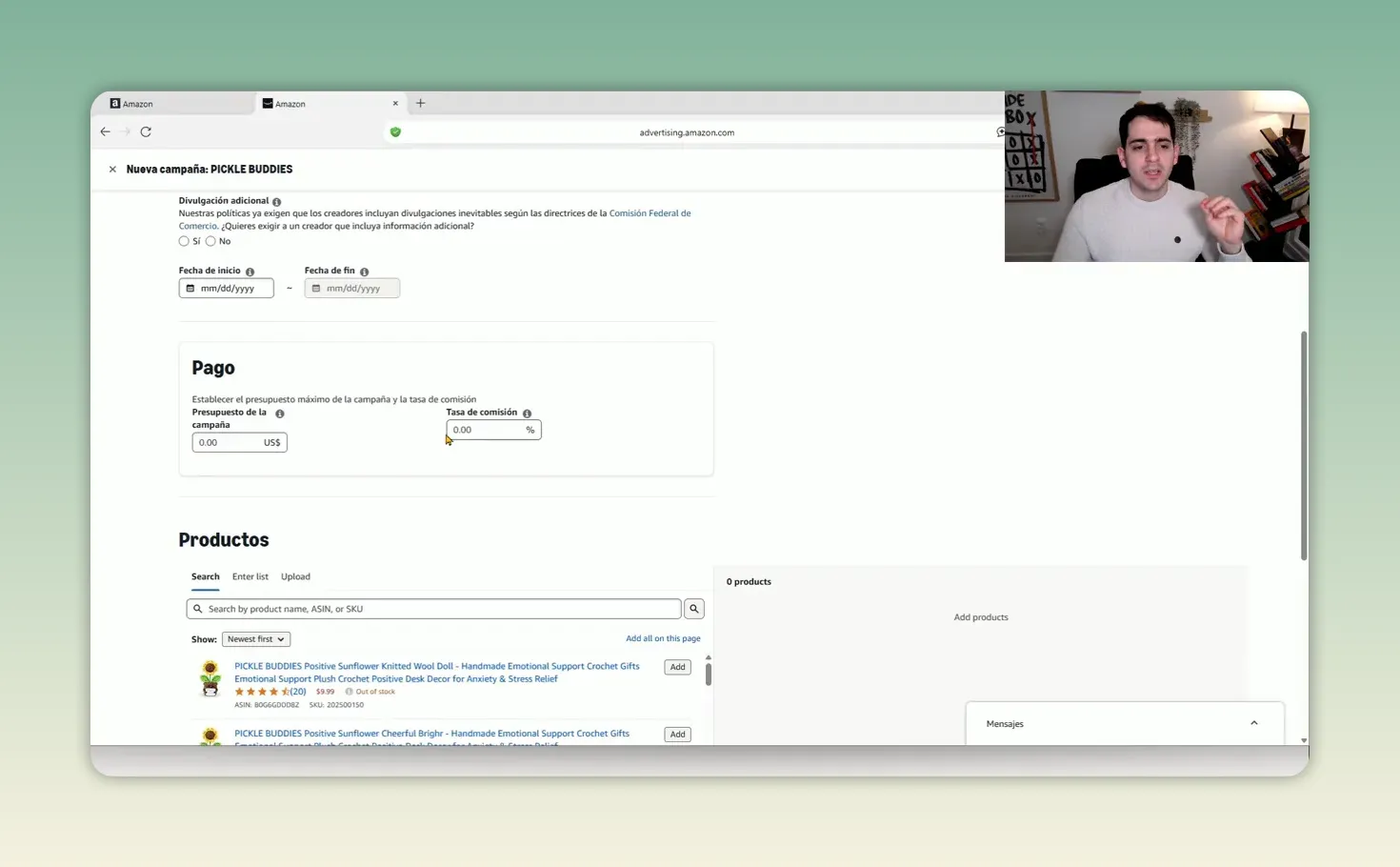The image size is (1400, 867).
Task: Open the (20) reviews count link
Action: 298,692
